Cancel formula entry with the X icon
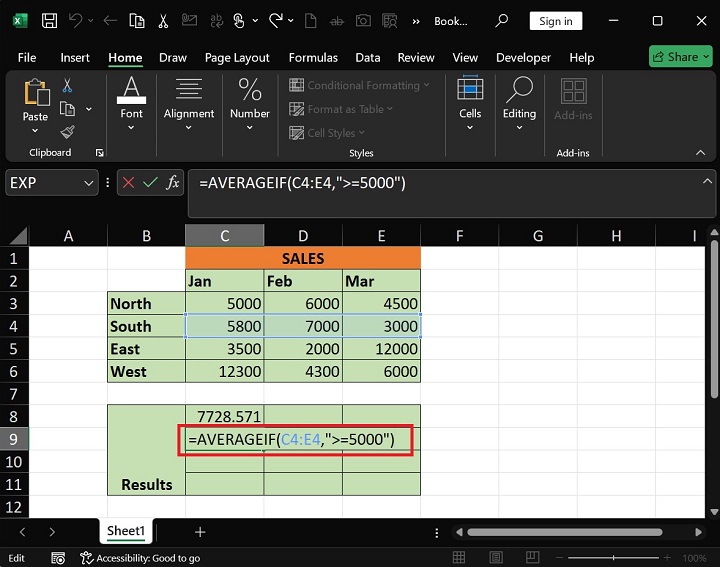 (x=129, y=182)
